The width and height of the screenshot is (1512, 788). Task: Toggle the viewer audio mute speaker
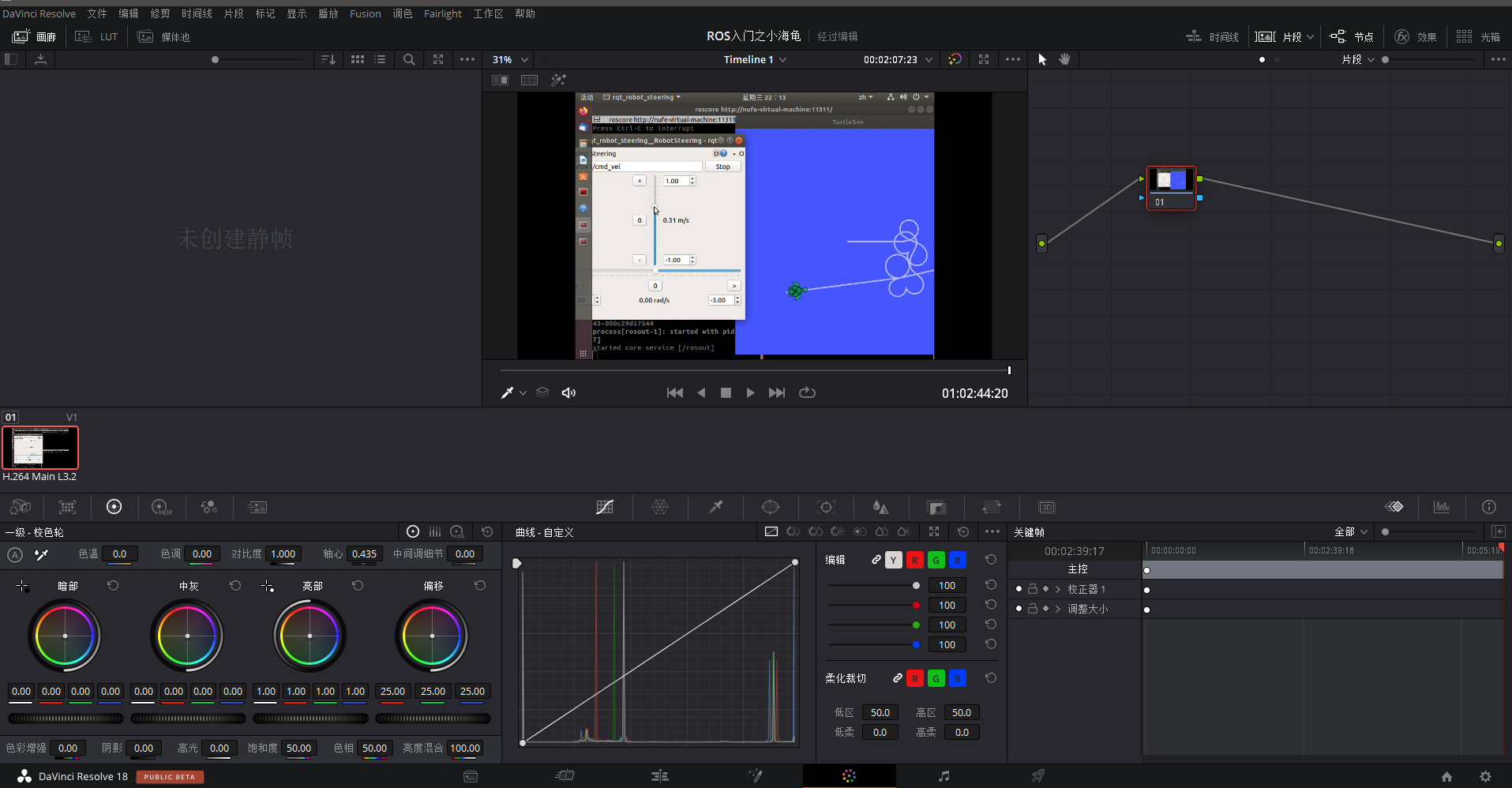click(568, 392)
